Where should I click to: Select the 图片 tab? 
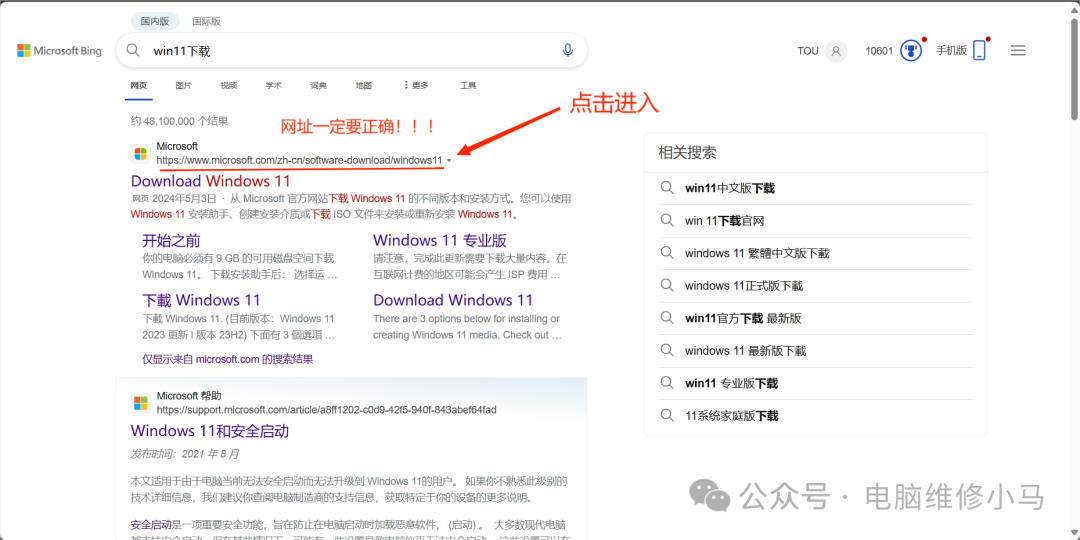tap(183, 85)
